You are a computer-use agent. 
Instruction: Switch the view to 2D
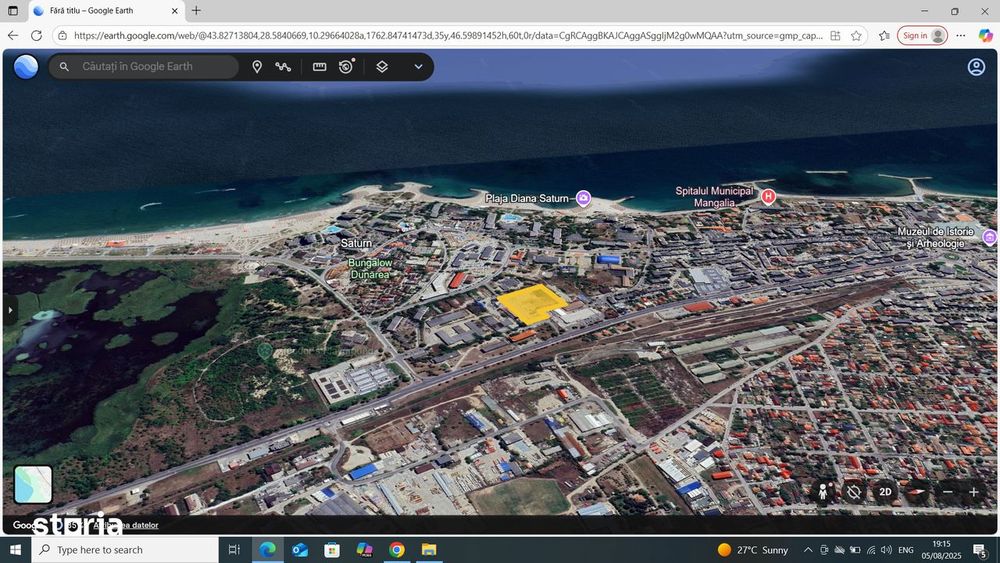[885, 492]
